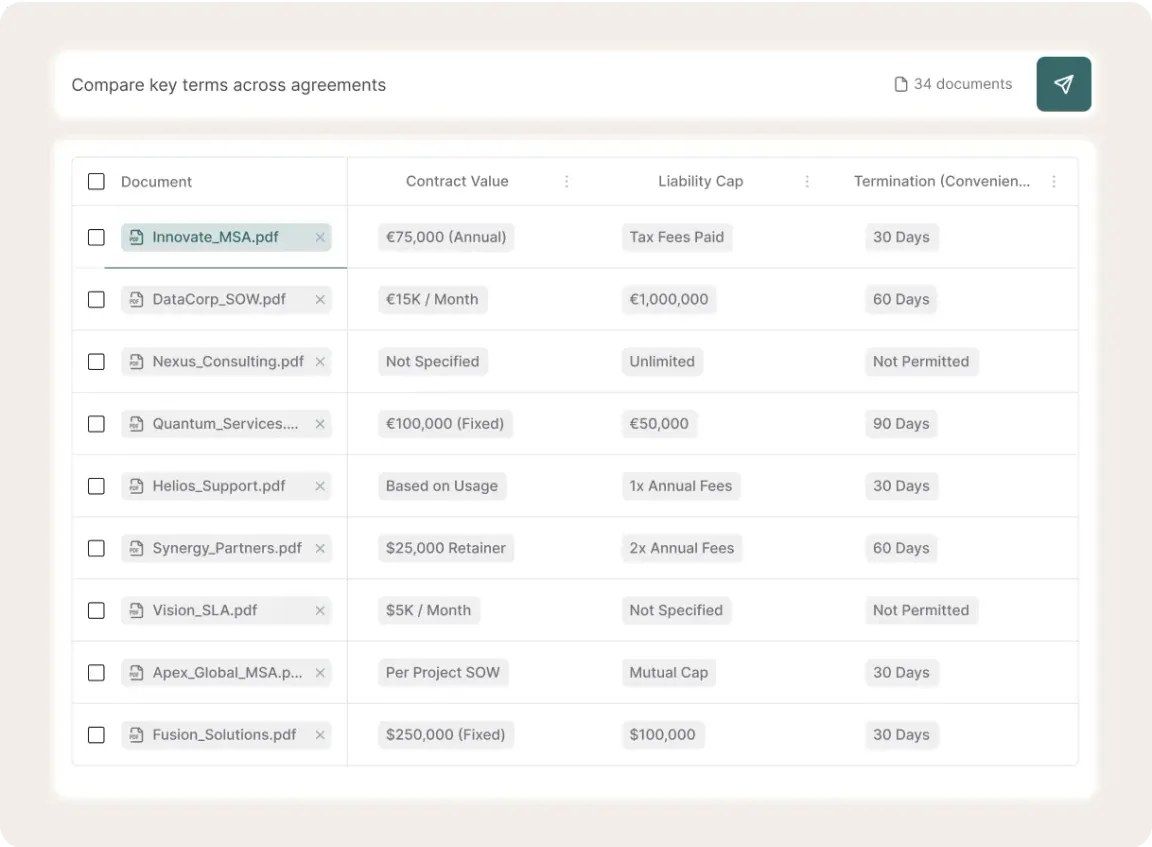Remove Fusion_Solutions.pdf using its X button

point(320,734)
